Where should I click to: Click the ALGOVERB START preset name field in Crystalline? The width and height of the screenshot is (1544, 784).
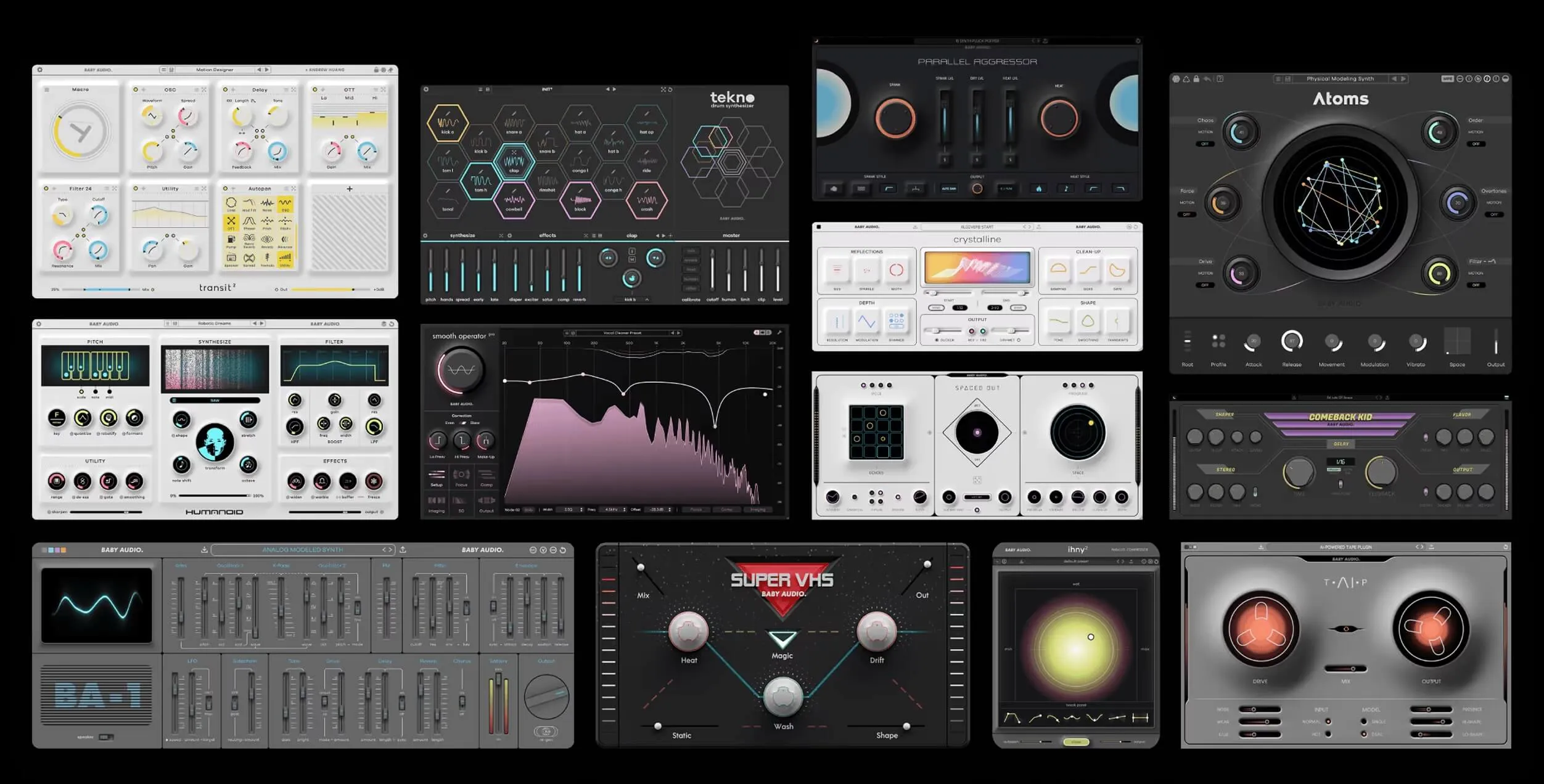(x=977, y=227)
